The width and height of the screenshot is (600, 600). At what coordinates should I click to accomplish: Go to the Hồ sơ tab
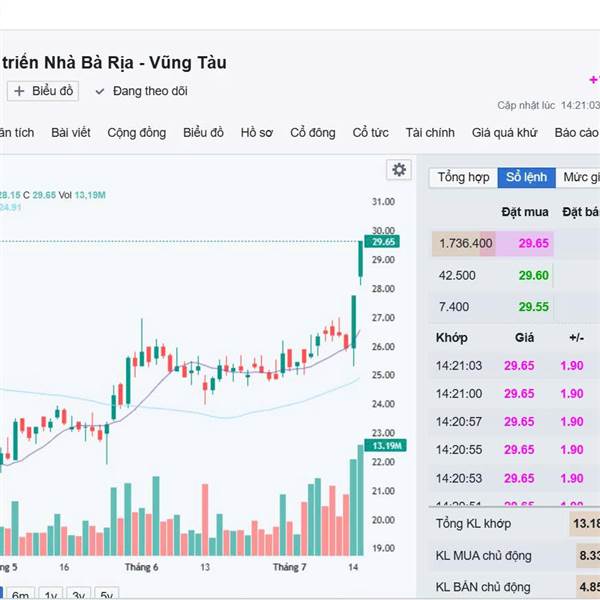click(257, 133)
